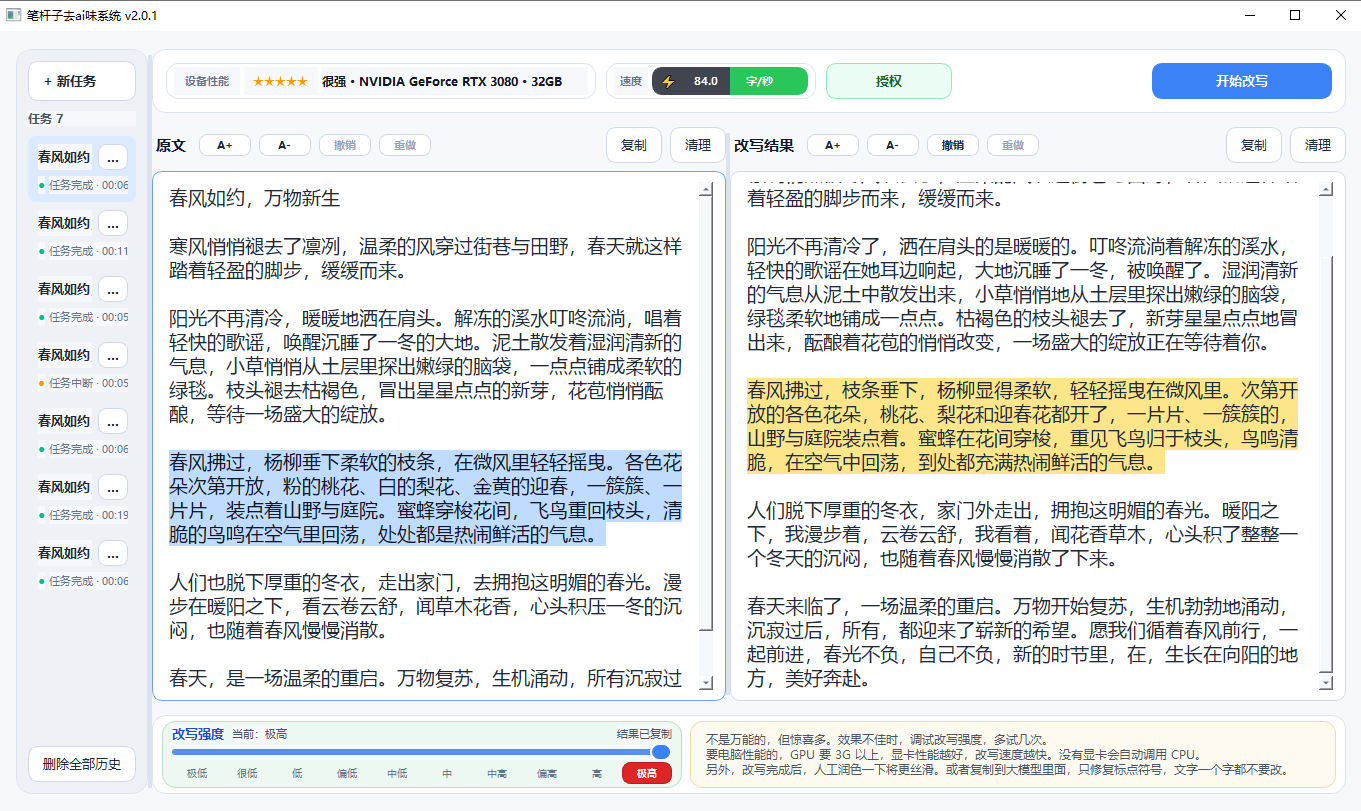1361x811 pixels.
Task: Start rewriting with 开始改写
Action: [x=1242, y=81]
